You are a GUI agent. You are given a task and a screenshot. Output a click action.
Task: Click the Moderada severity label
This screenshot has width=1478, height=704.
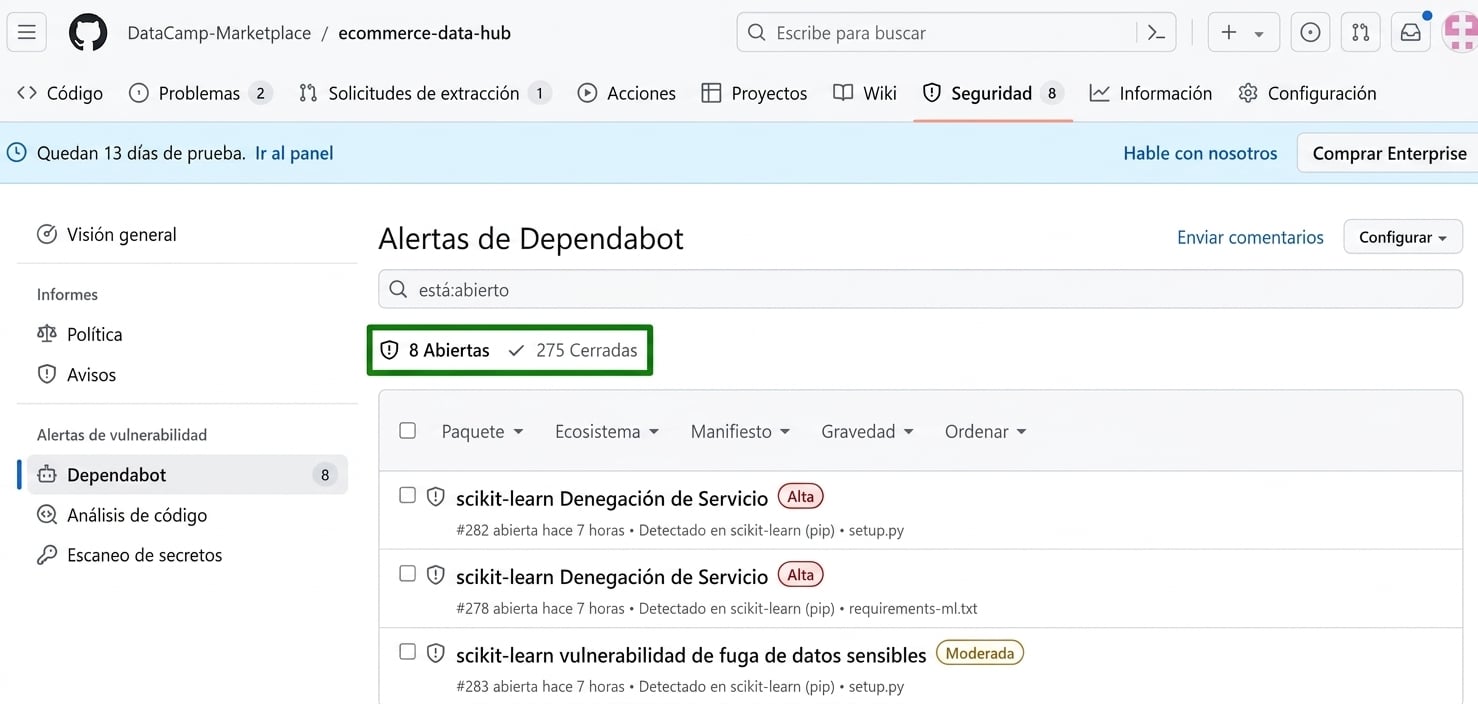(980, 653)
